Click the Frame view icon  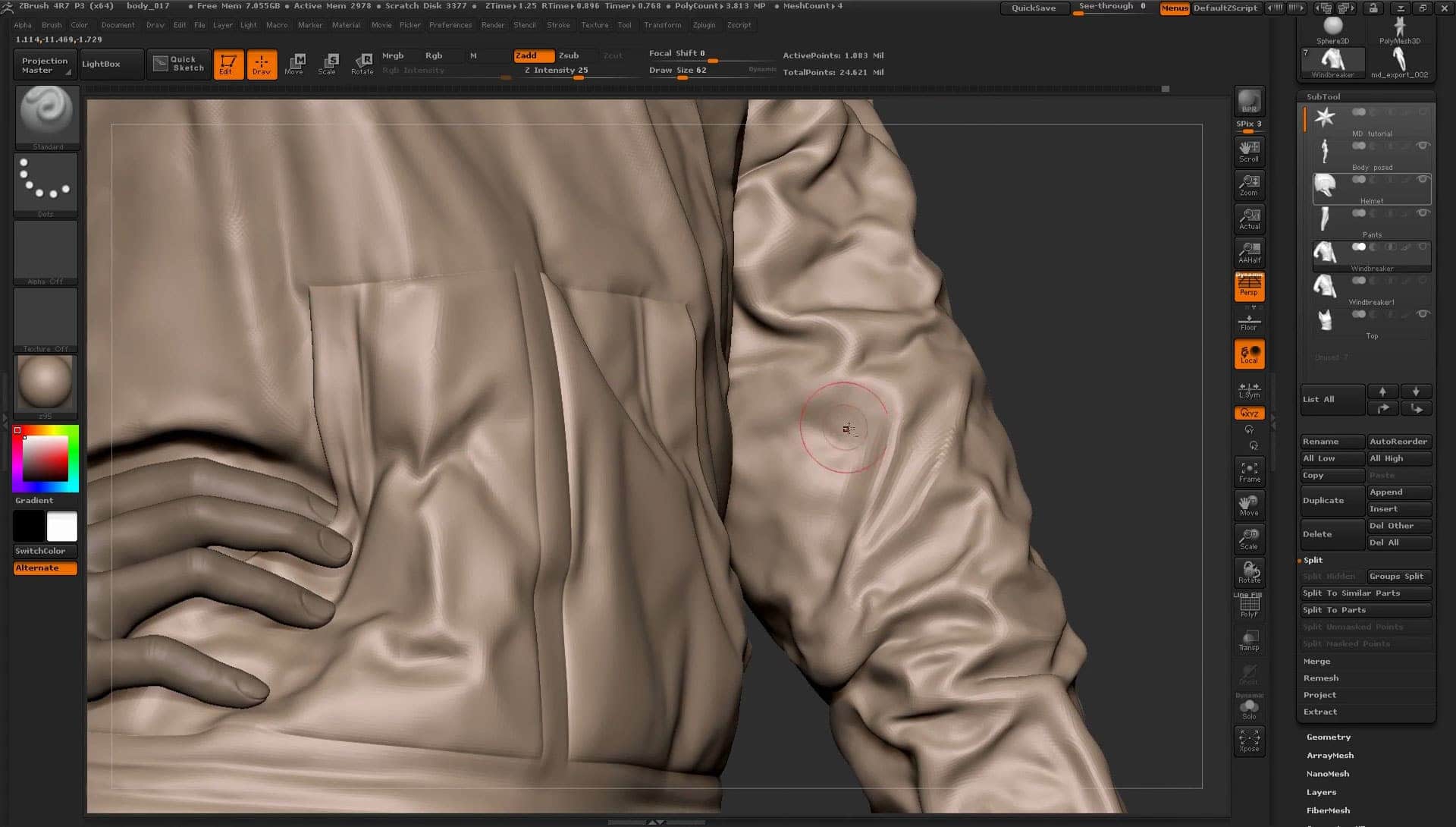tap(1249, 471)
